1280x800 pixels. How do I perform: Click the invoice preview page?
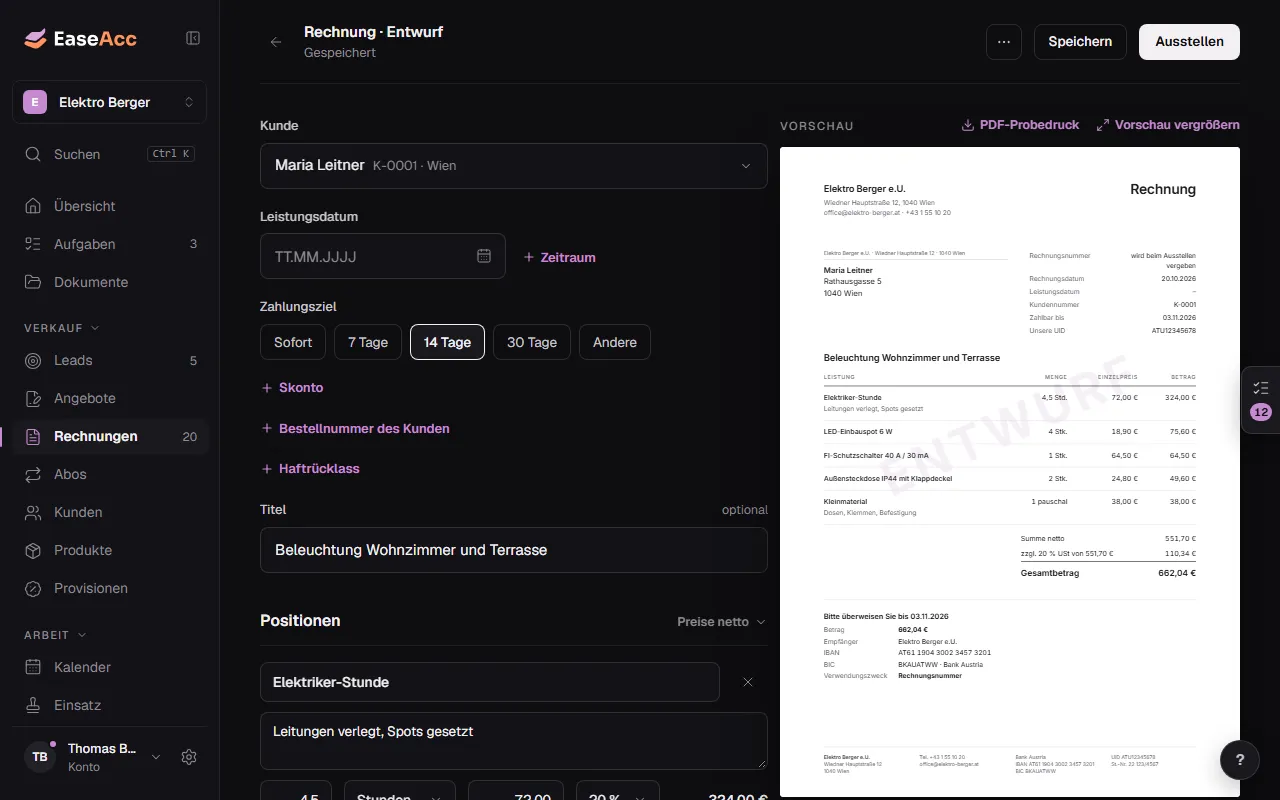(1010, 472)
